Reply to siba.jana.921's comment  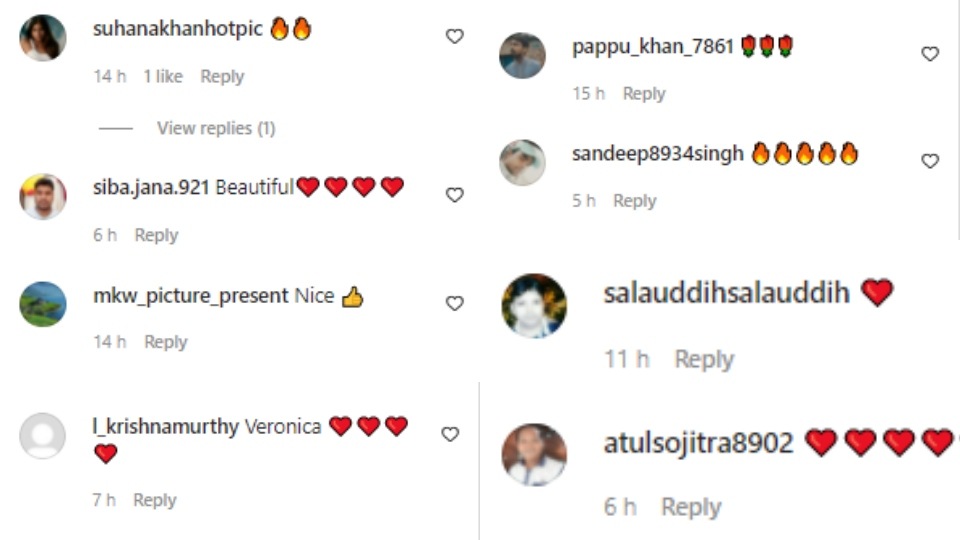[x=156, y=235]
